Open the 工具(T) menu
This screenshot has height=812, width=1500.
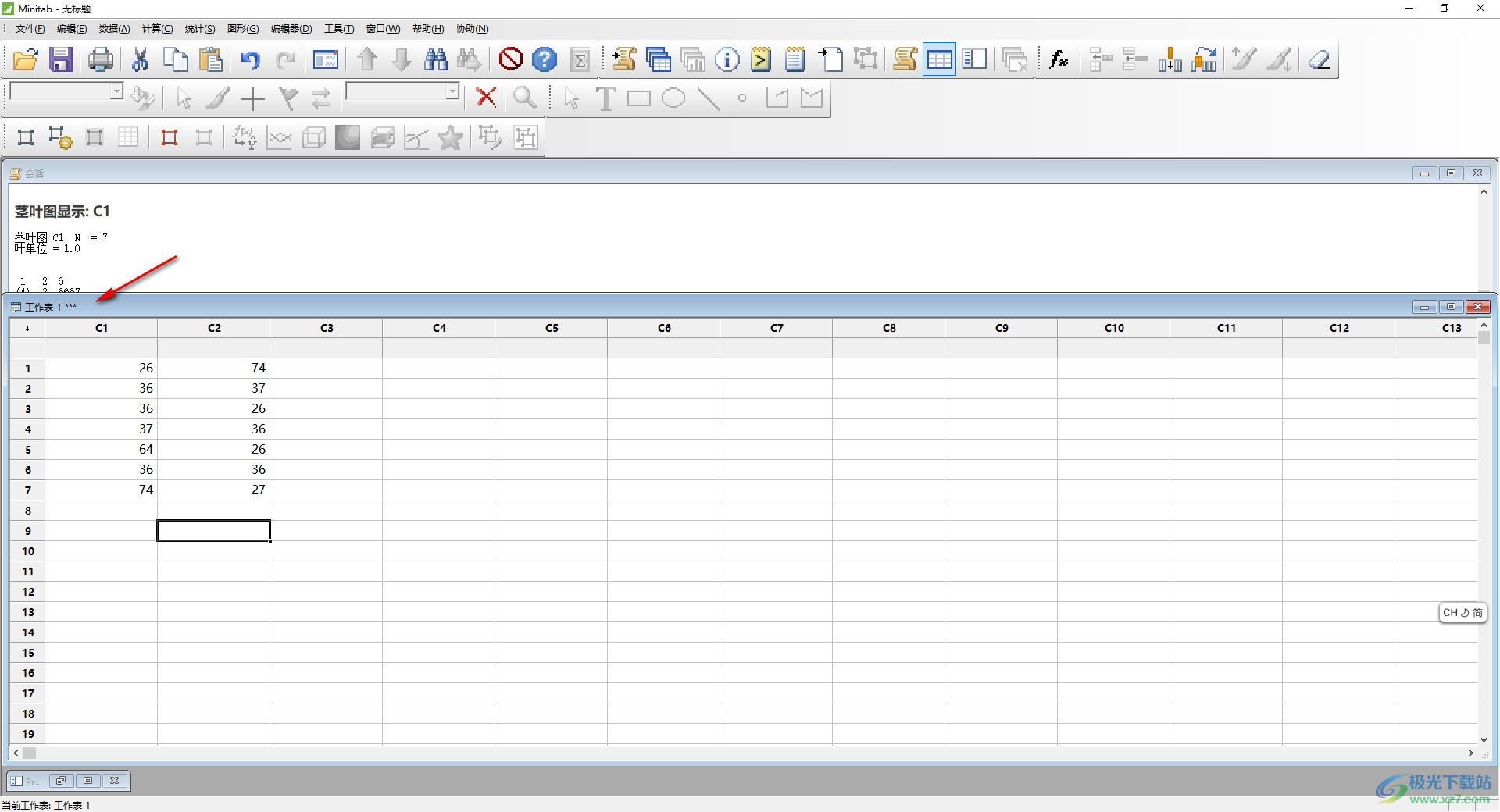click(339, 29)
